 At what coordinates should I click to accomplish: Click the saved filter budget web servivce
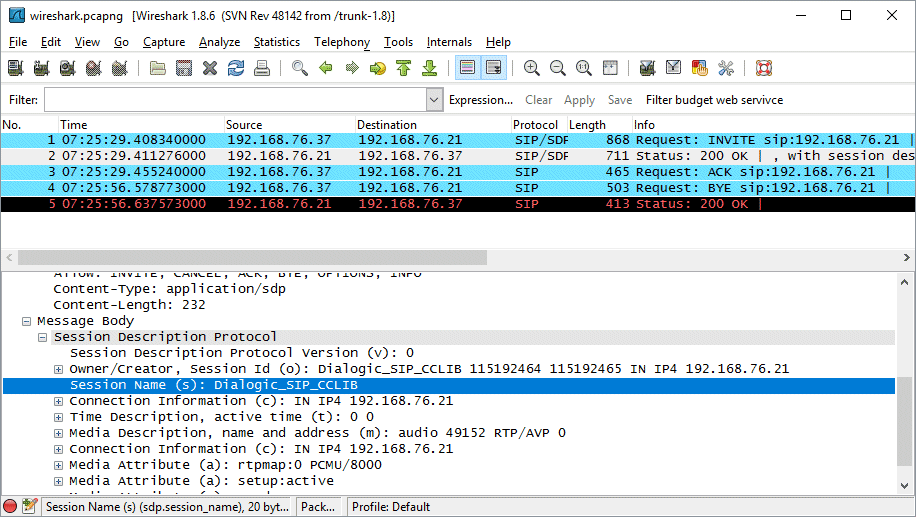[x=714, y=100]
